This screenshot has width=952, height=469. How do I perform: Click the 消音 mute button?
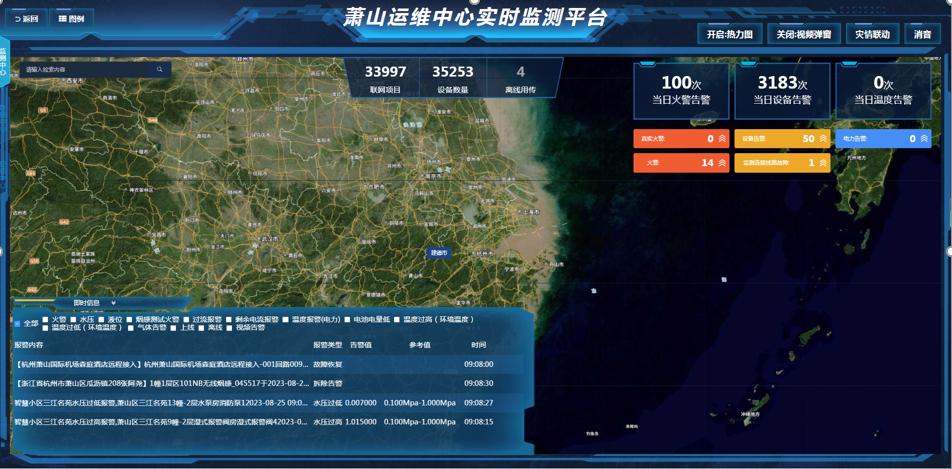click(922, 34)
